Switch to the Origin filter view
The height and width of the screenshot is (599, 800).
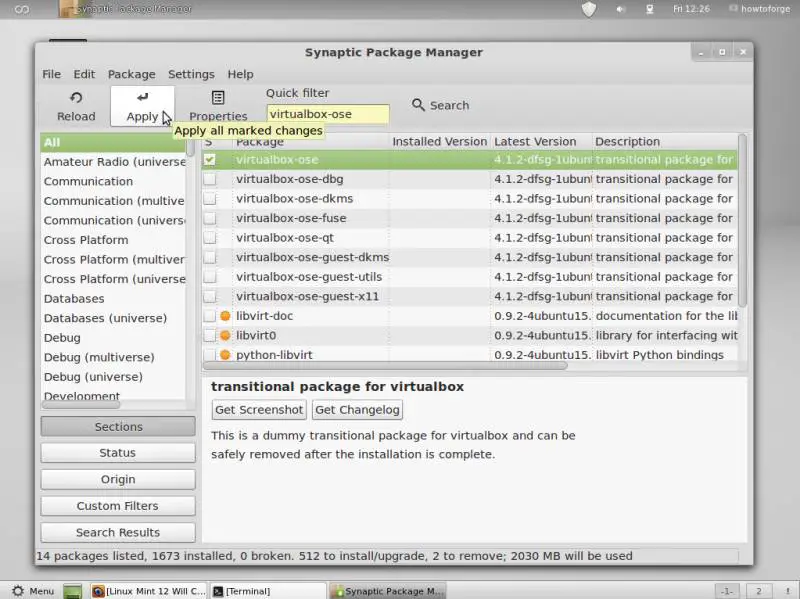118,479
